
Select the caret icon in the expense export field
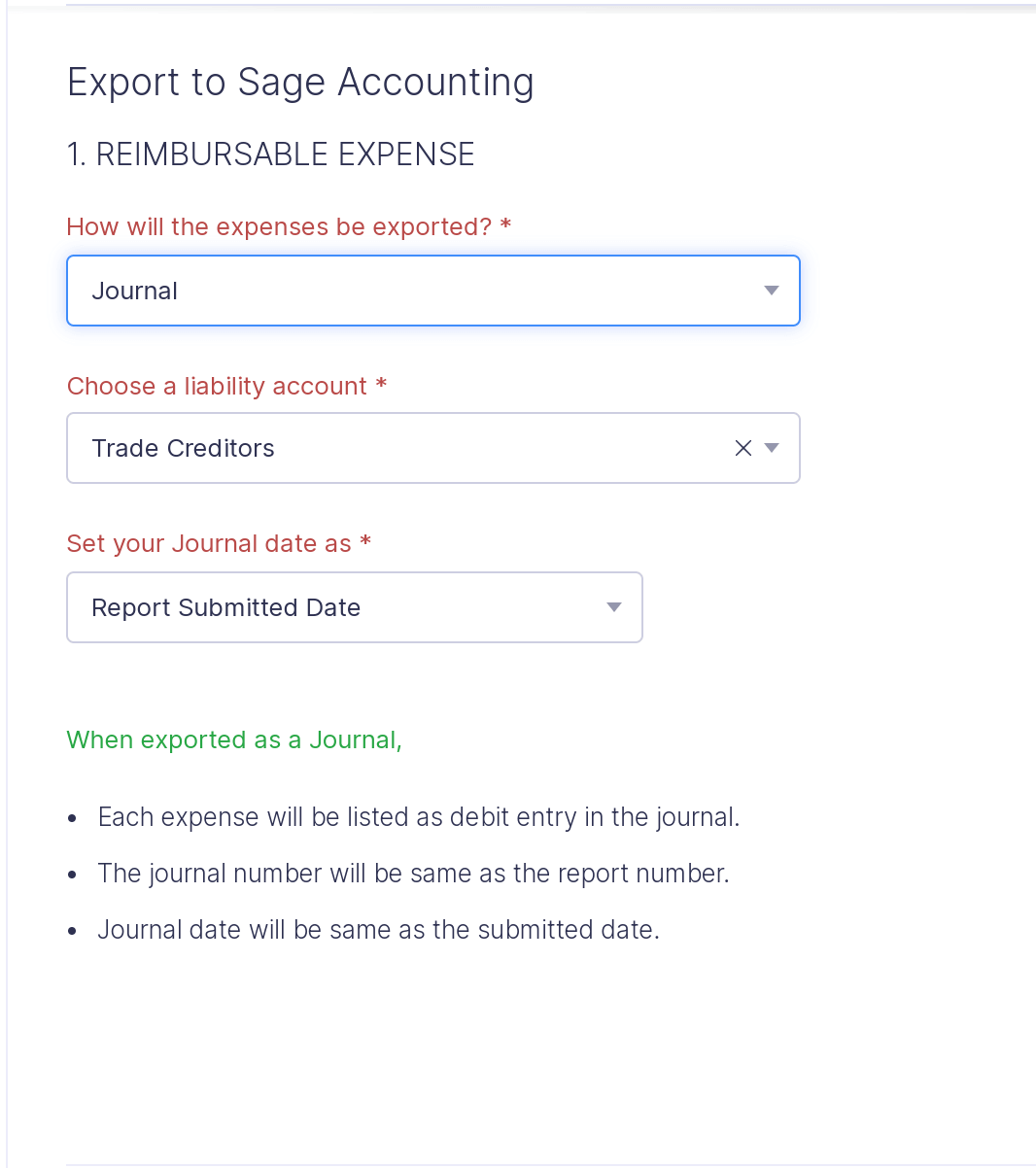[x=771, y=290]
